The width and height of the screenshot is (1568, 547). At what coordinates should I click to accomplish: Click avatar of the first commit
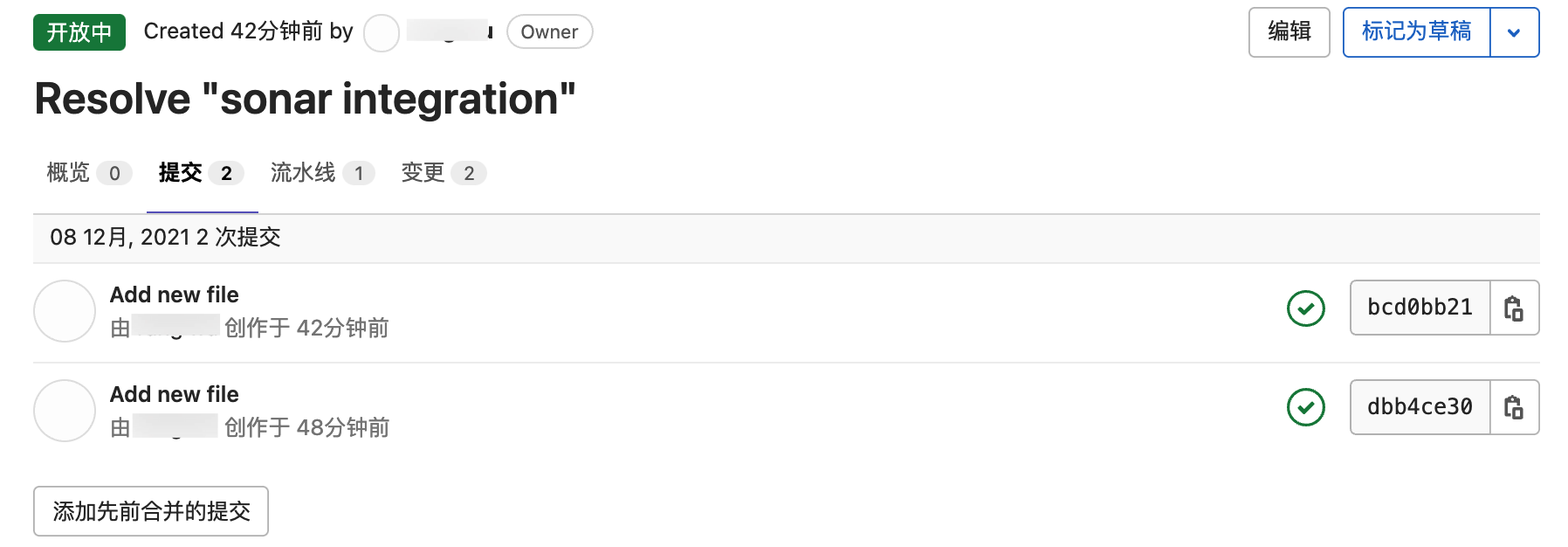pos(65,311)
